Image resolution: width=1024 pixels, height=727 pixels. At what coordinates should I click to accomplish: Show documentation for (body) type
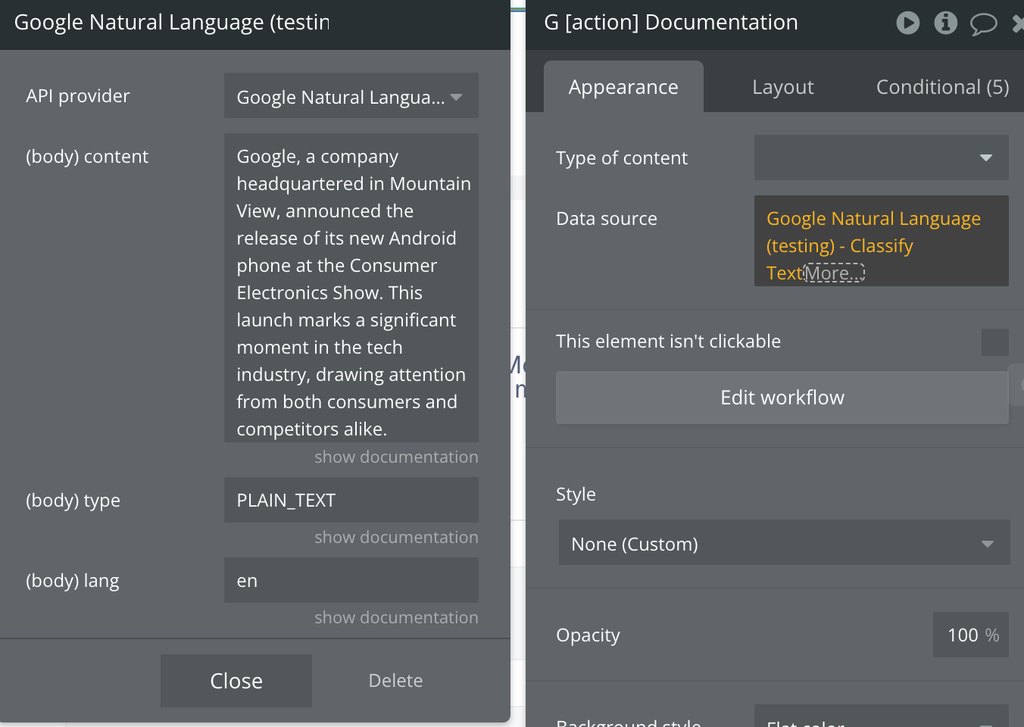(396, 537)
